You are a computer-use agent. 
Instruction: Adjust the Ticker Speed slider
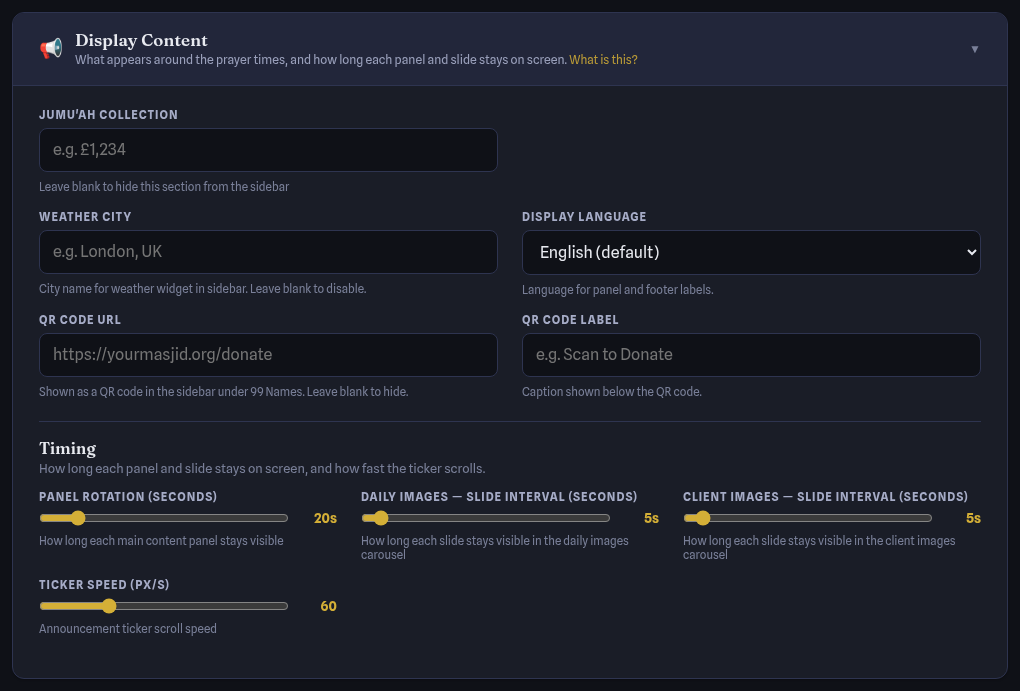(x=163, y=606)
